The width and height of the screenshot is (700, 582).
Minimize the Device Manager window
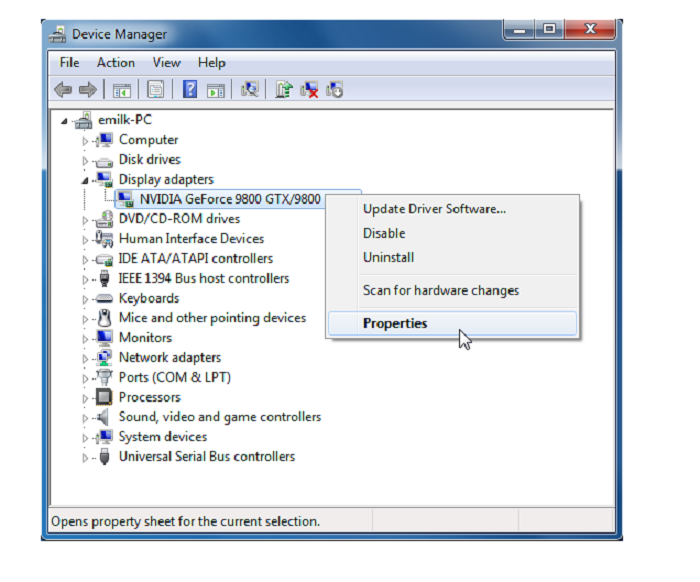pos(520,29)
